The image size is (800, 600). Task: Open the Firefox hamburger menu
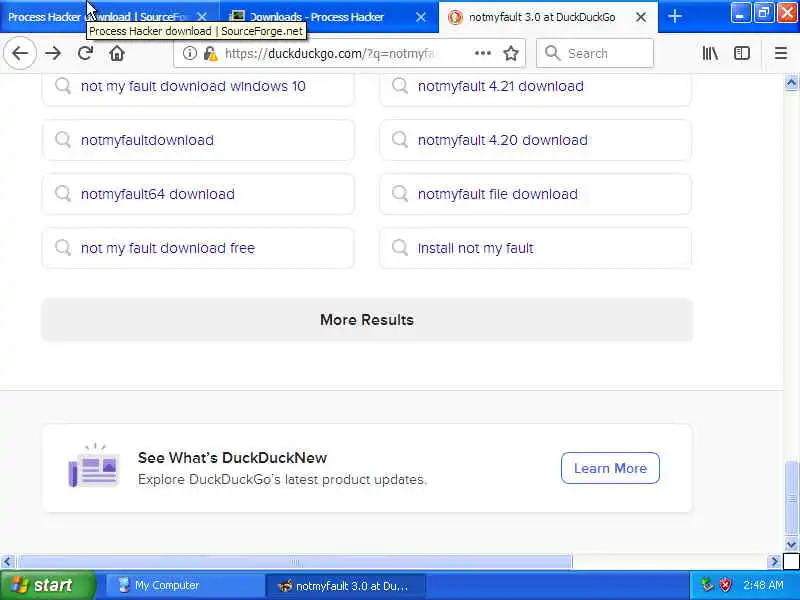[781, 53]
